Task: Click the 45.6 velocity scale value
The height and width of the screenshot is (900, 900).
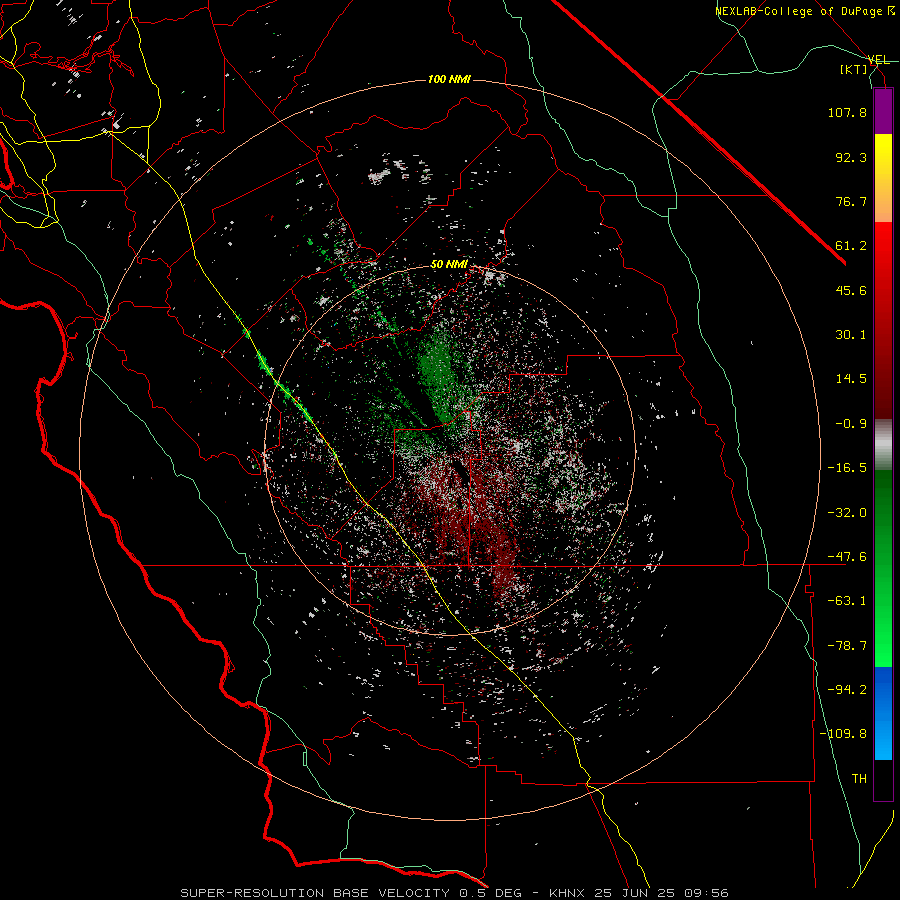Action: (x=851, y=290)
